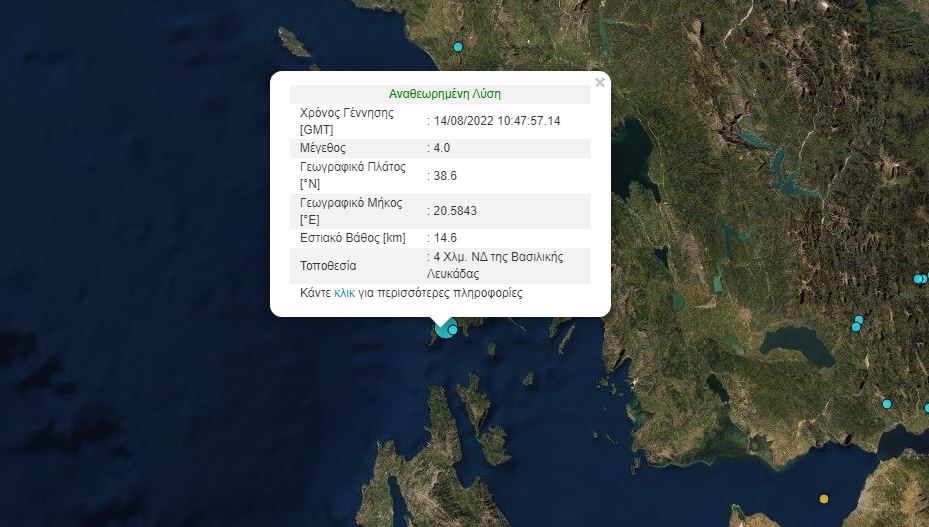
Task: Click the latitude value 38.6
Action: [x=443, y=175]
